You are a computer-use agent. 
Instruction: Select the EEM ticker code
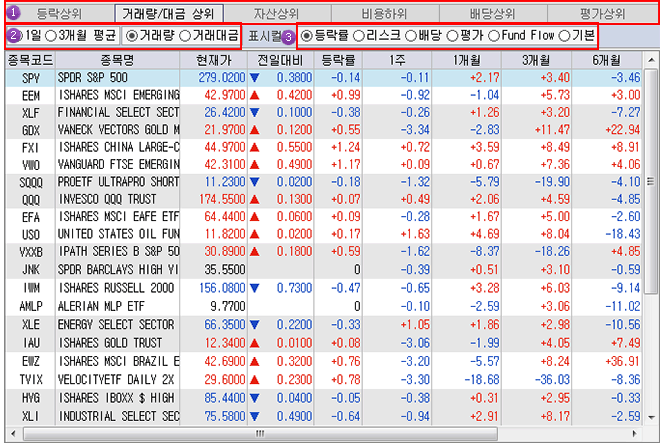tap(31, 96)
